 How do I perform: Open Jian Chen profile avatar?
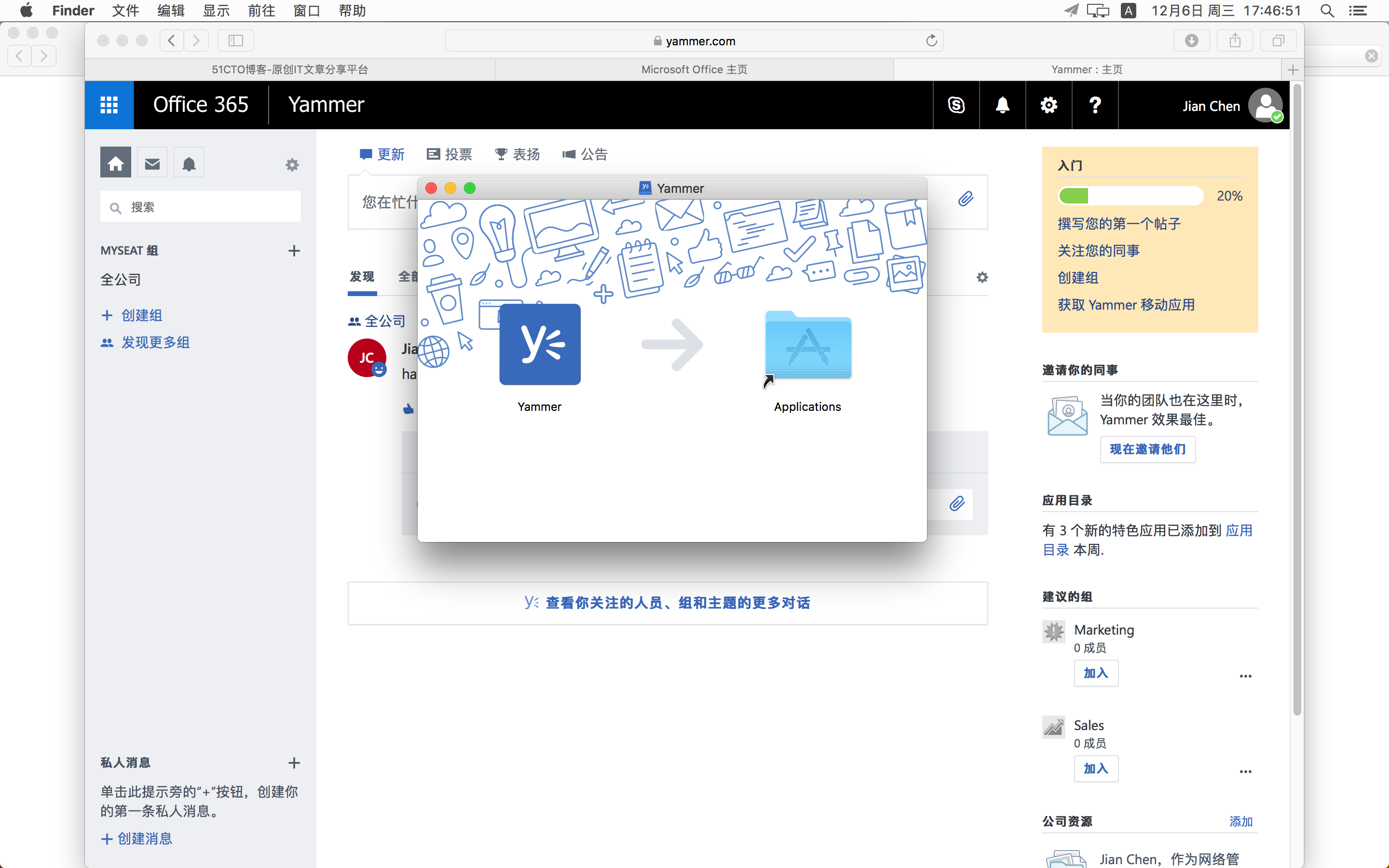point(1266,105)
